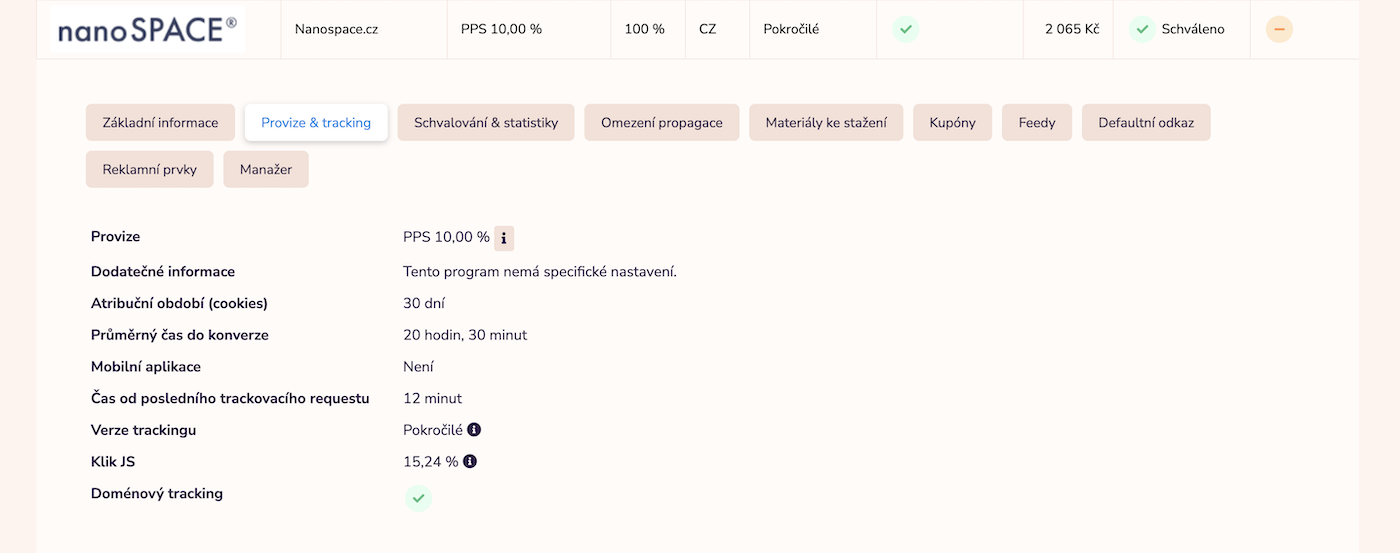The height and width of the screenshot is (553, 1400).
Task: Collapse the Nanospace.cz row with minus icon
Action: pos(1279,29)
